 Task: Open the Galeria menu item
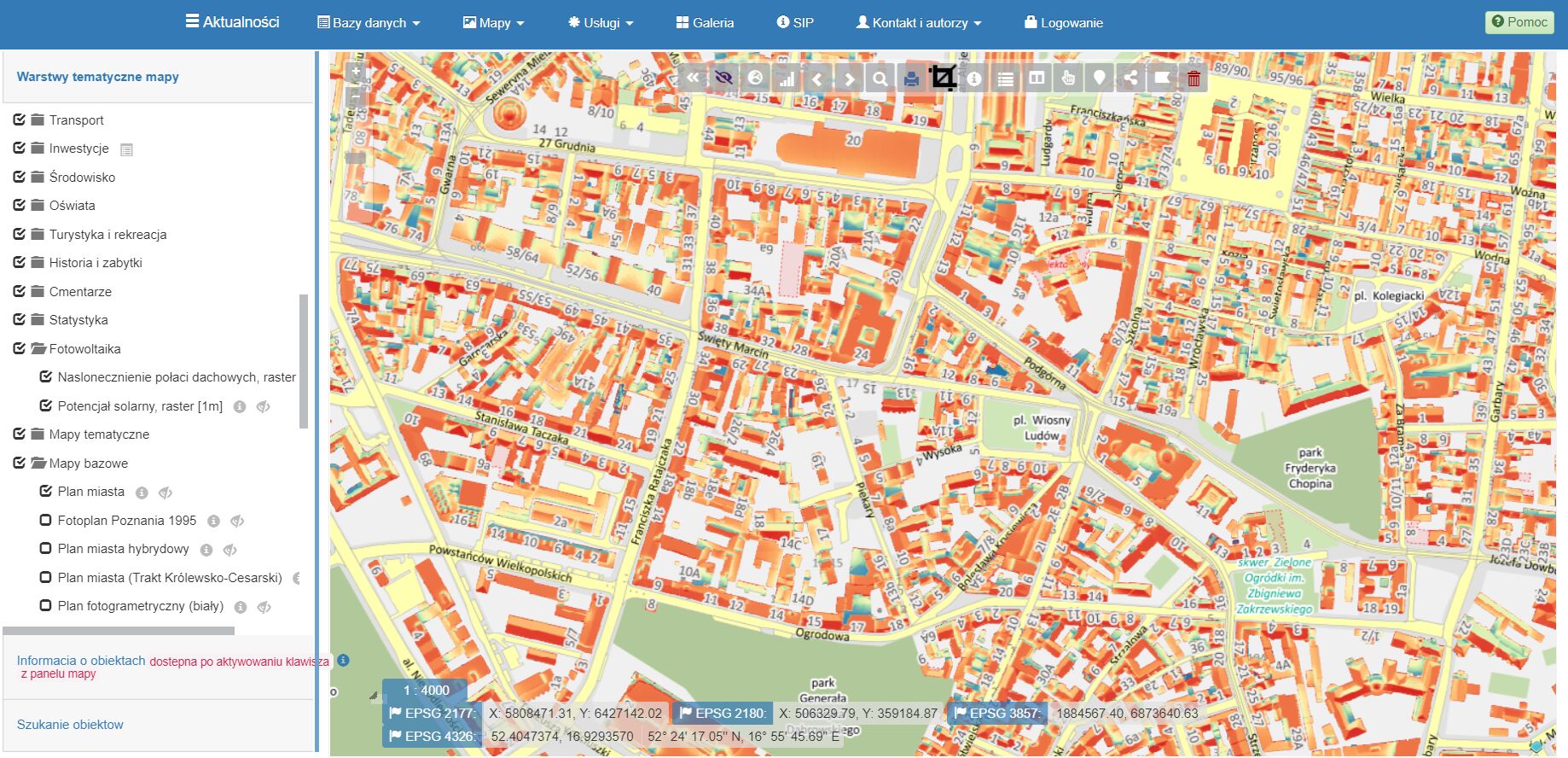click(x=705, y=23)
